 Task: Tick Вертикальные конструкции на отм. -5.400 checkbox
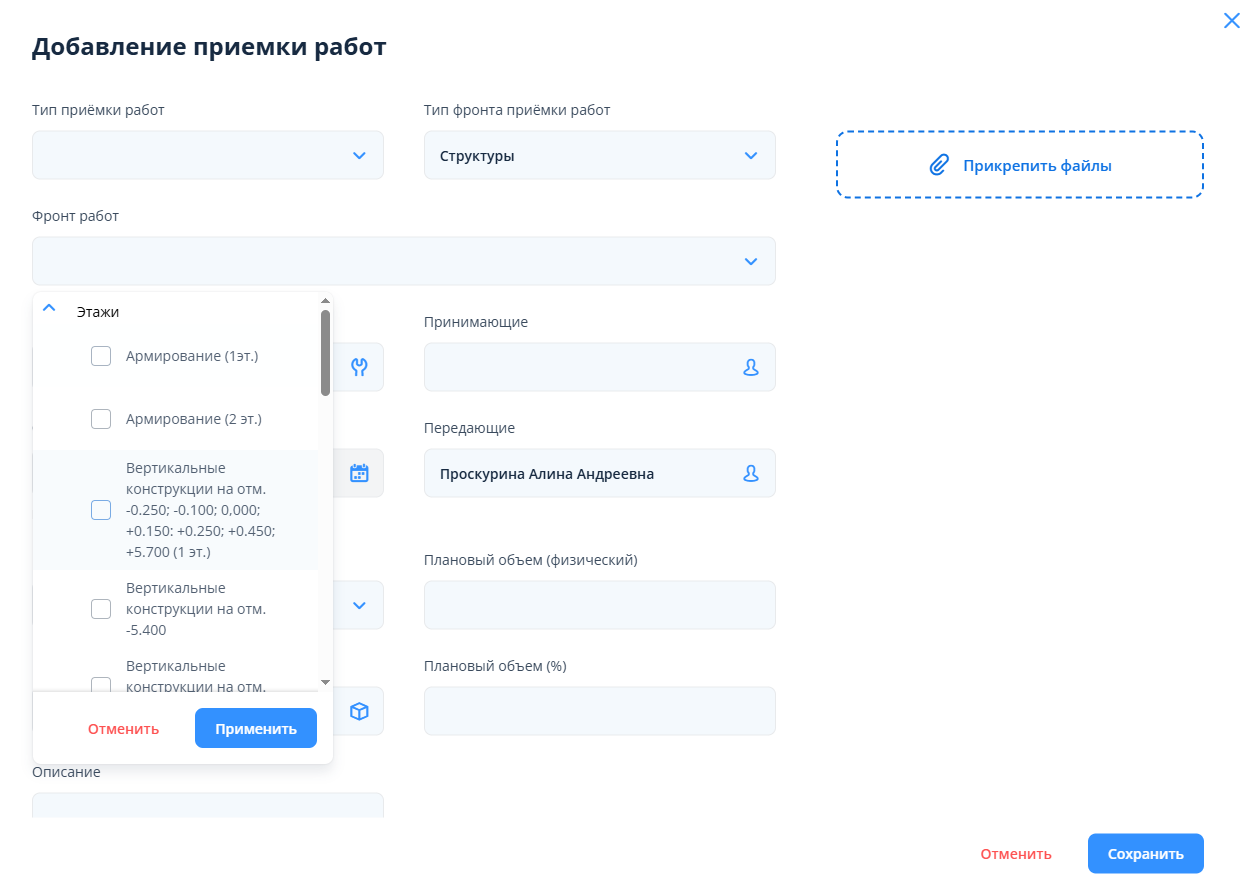pyautogui.click(x=101, y=609)
